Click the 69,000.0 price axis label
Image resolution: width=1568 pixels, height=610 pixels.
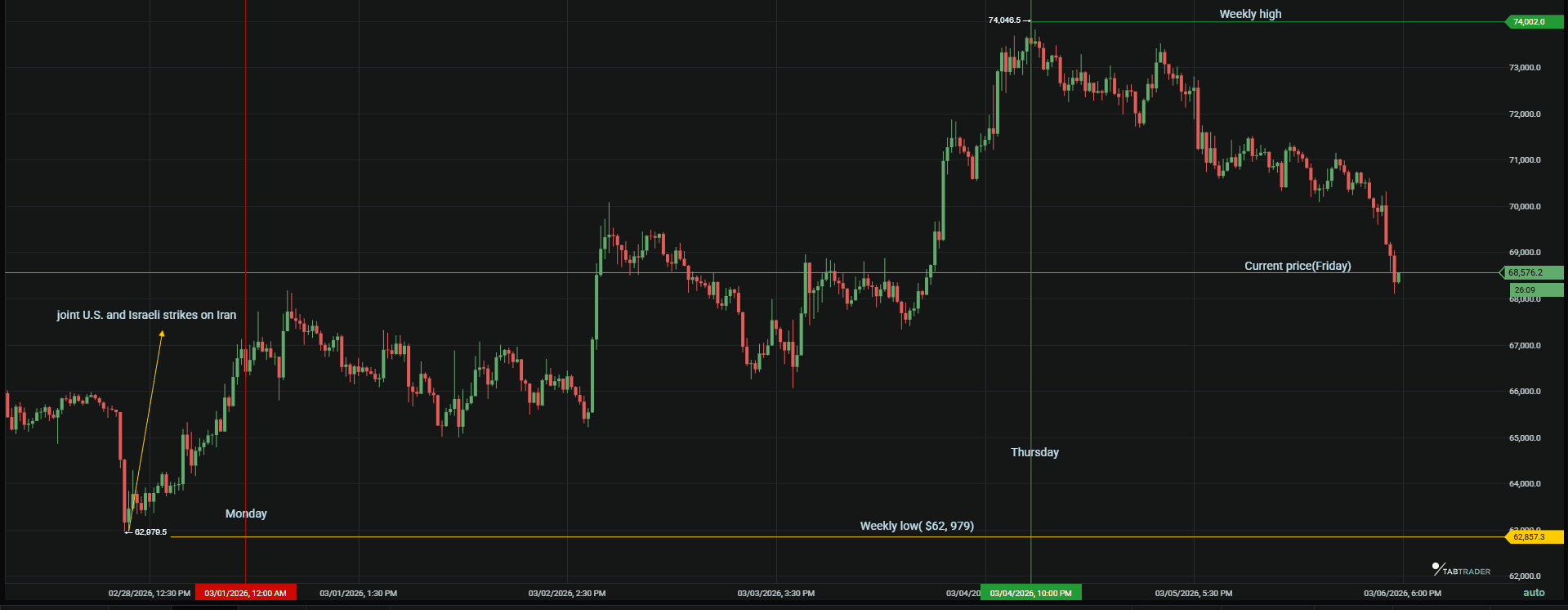pos(1525,253)
